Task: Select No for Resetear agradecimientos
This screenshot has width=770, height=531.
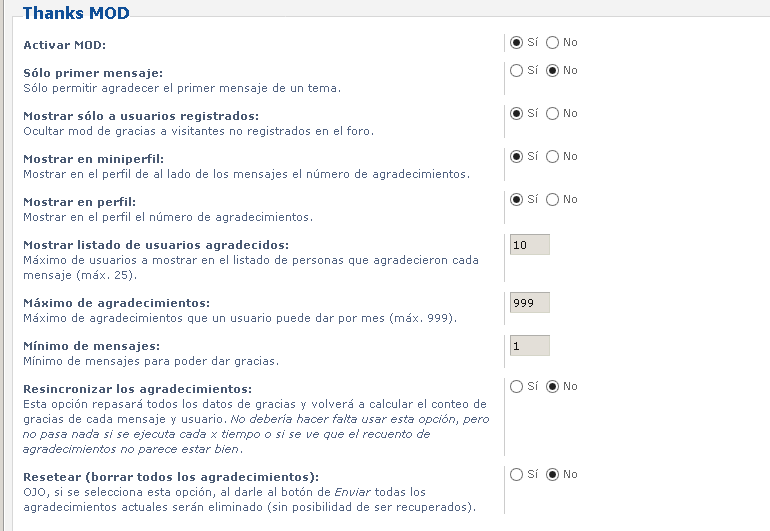Action: coord(552,475)
